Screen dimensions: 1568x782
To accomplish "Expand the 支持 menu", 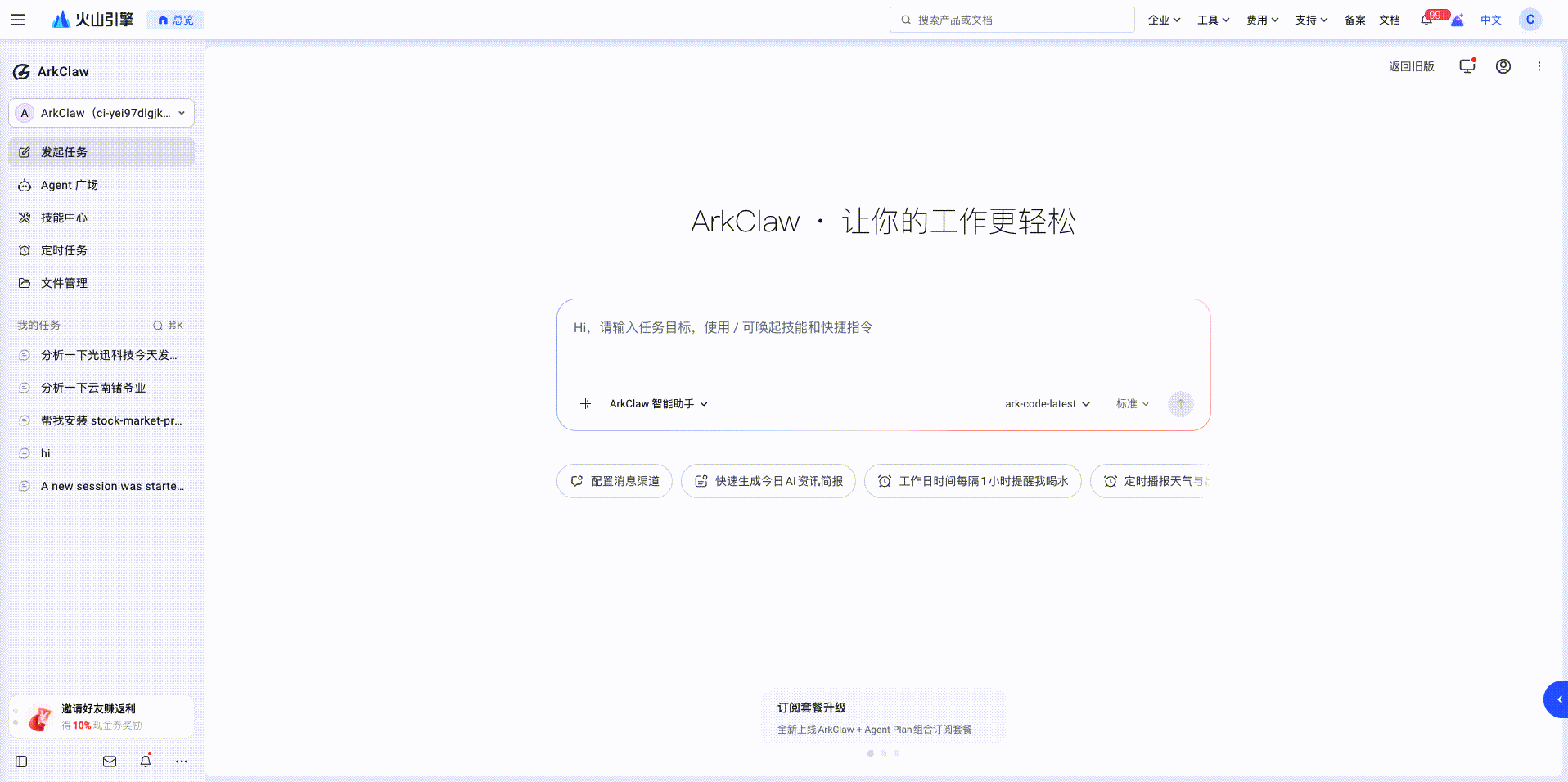I will click(x=1311, y=20).
